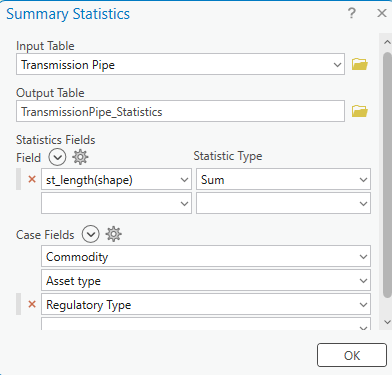Click the scrollbar down arrow

(387, 322)
